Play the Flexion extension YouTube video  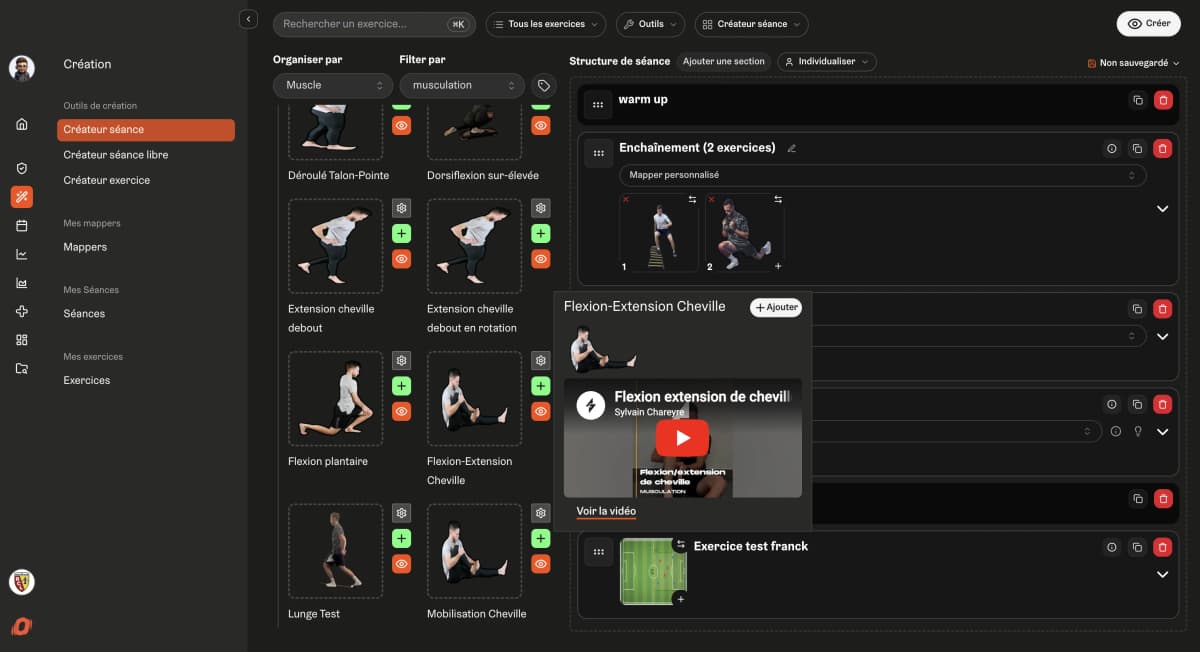pos(682,437)
